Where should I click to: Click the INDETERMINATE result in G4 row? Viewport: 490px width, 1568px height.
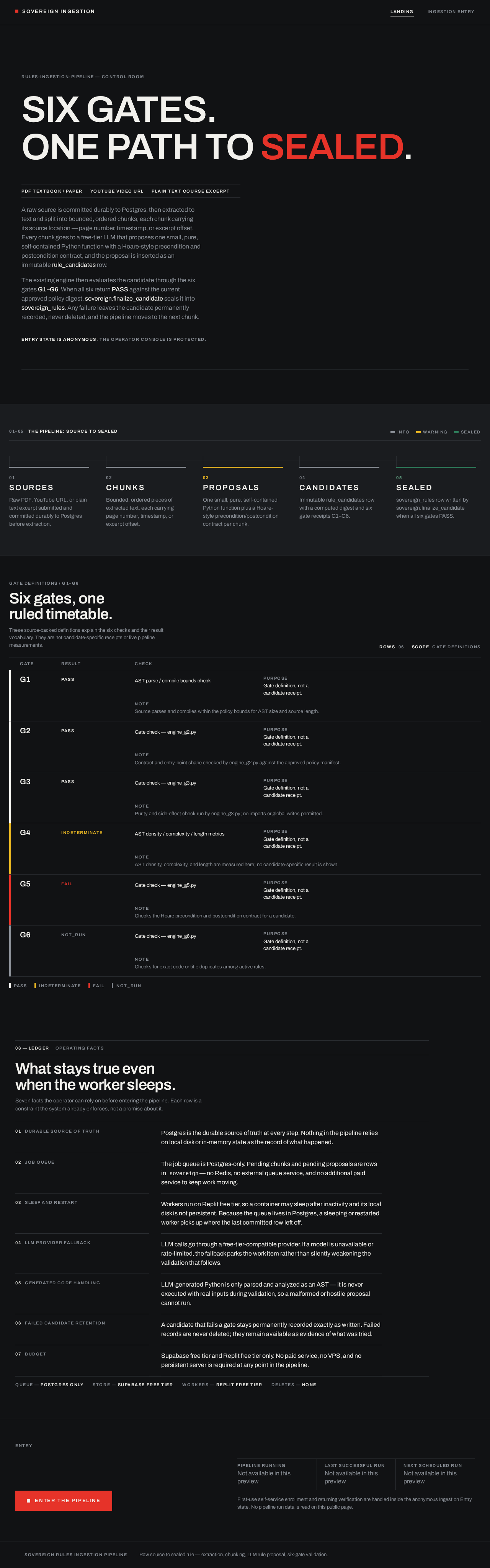(x=82, y=833)
